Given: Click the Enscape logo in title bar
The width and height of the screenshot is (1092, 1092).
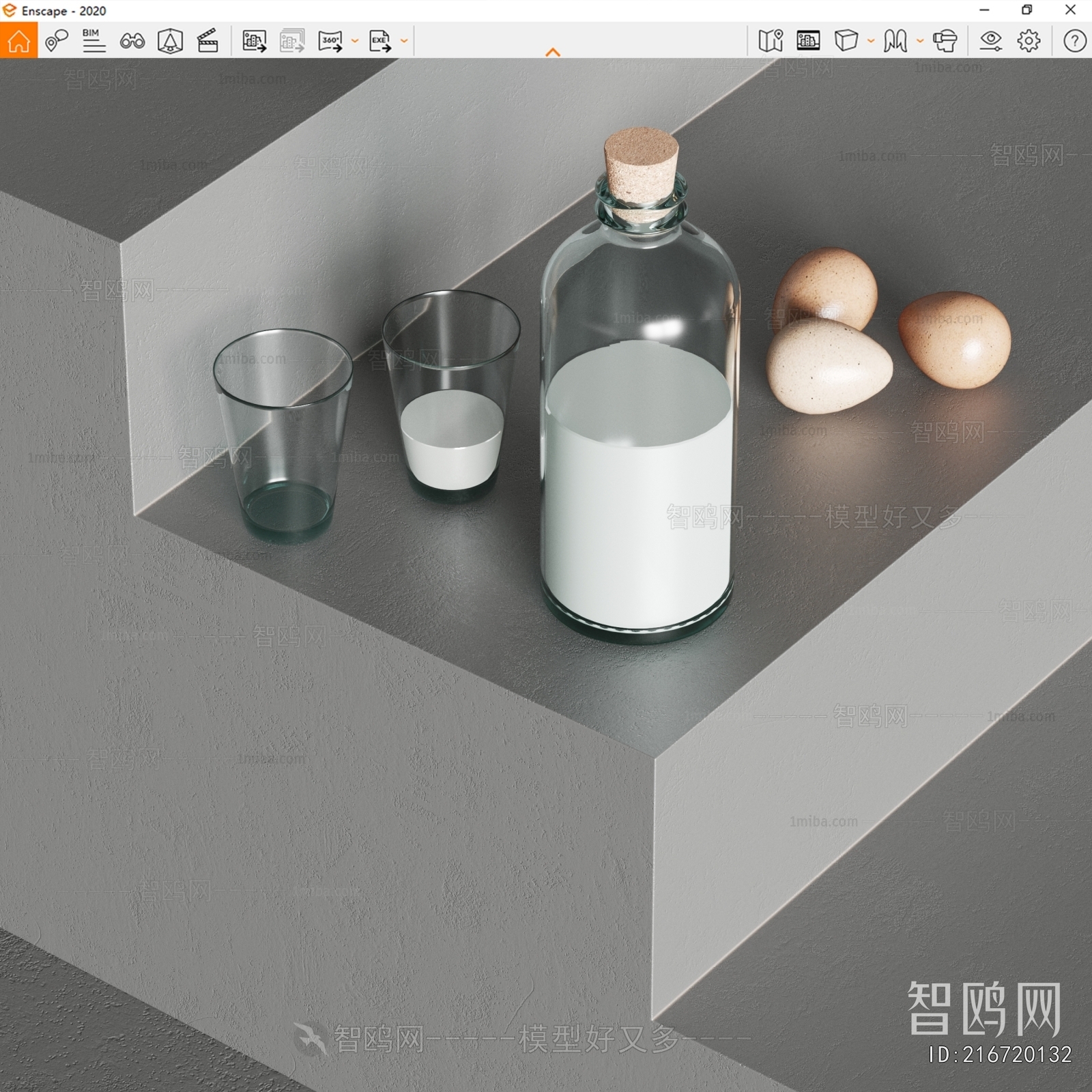Looking at the screenshot, I should (10, 10).
